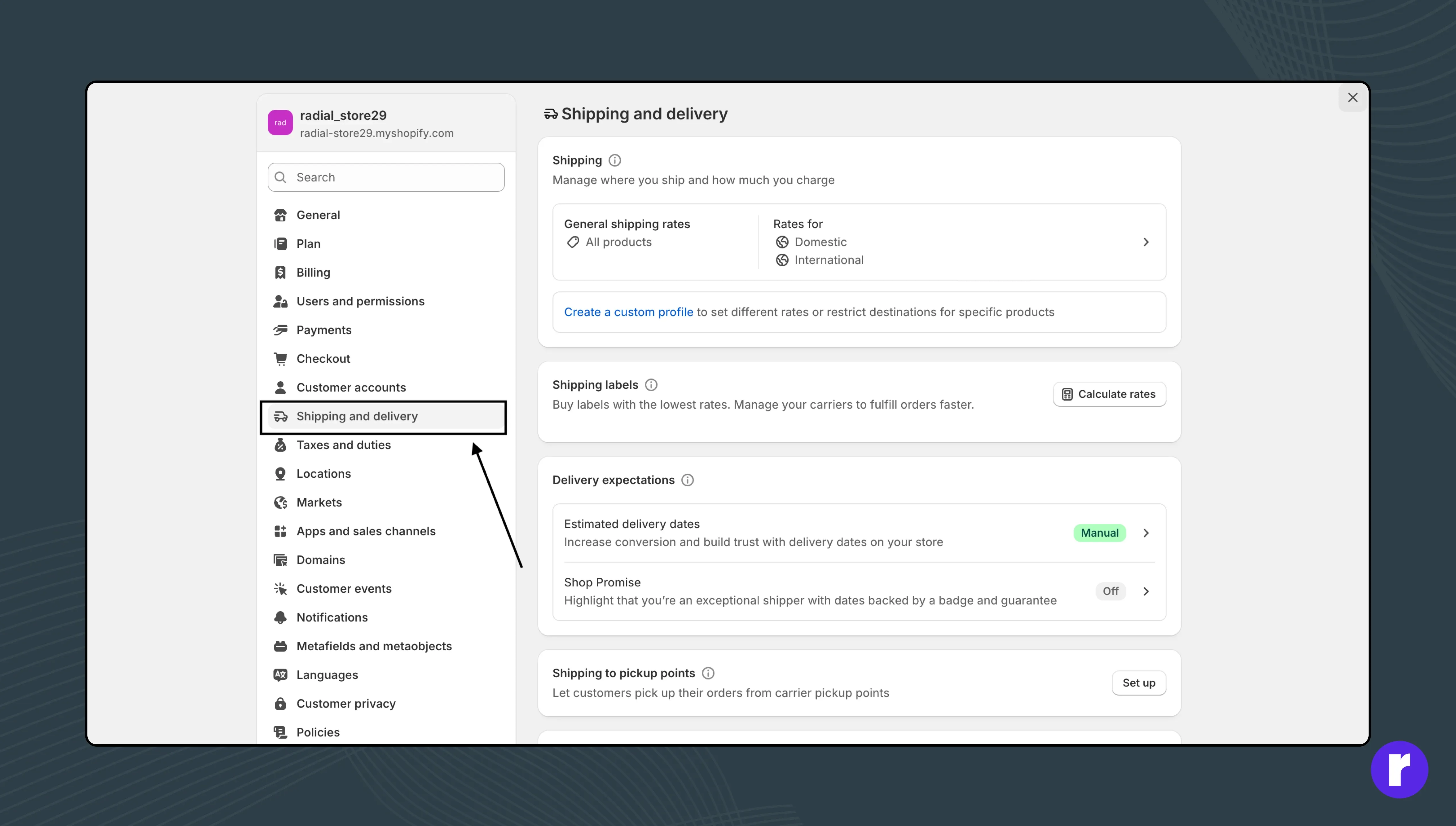Click the Calculate rates button
The width and height of the screenshot is (1456, 826).
tap(1109, 394)
